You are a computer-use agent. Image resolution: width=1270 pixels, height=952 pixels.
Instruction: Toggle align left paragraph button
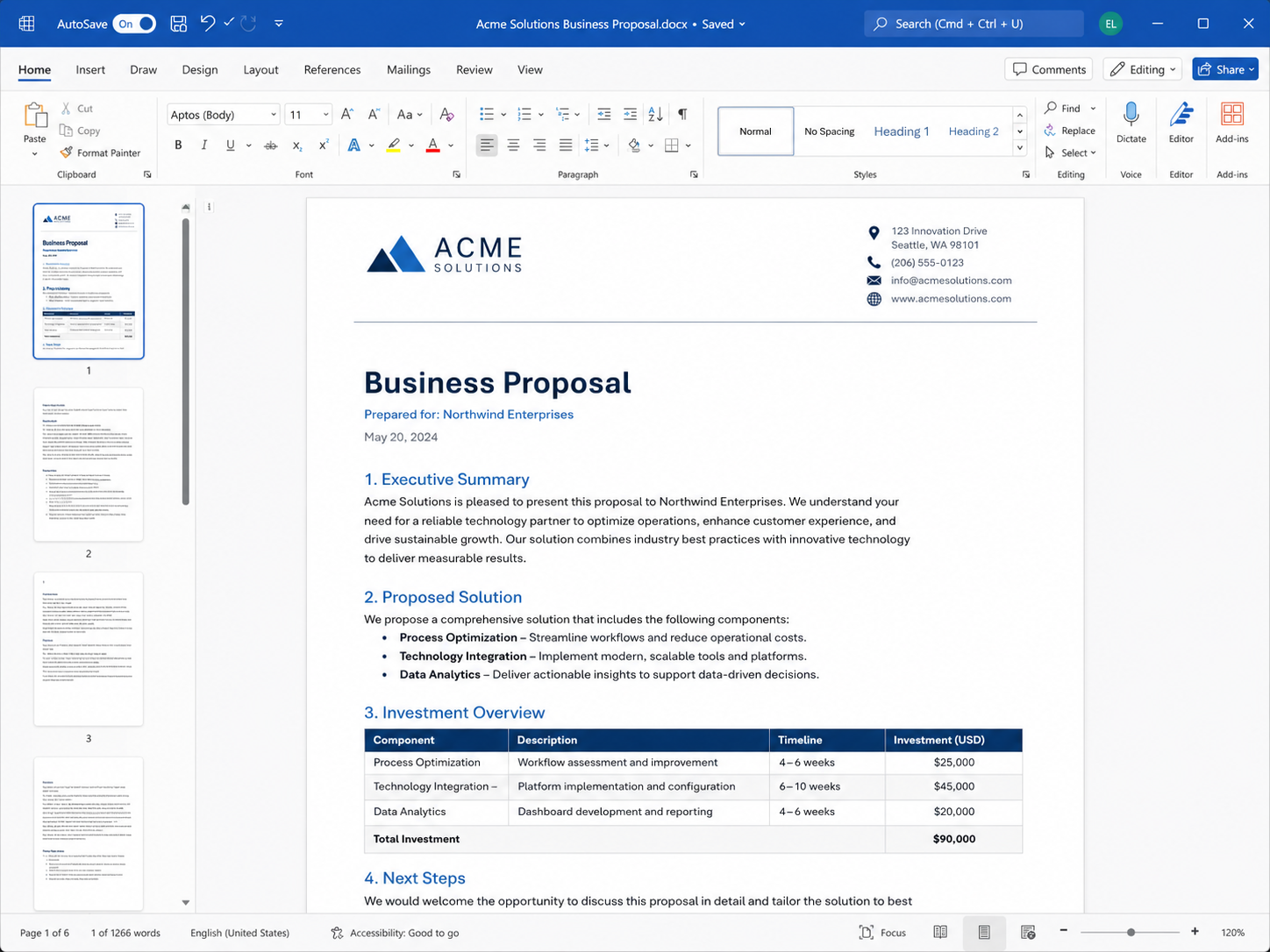(x=487, y=146)
